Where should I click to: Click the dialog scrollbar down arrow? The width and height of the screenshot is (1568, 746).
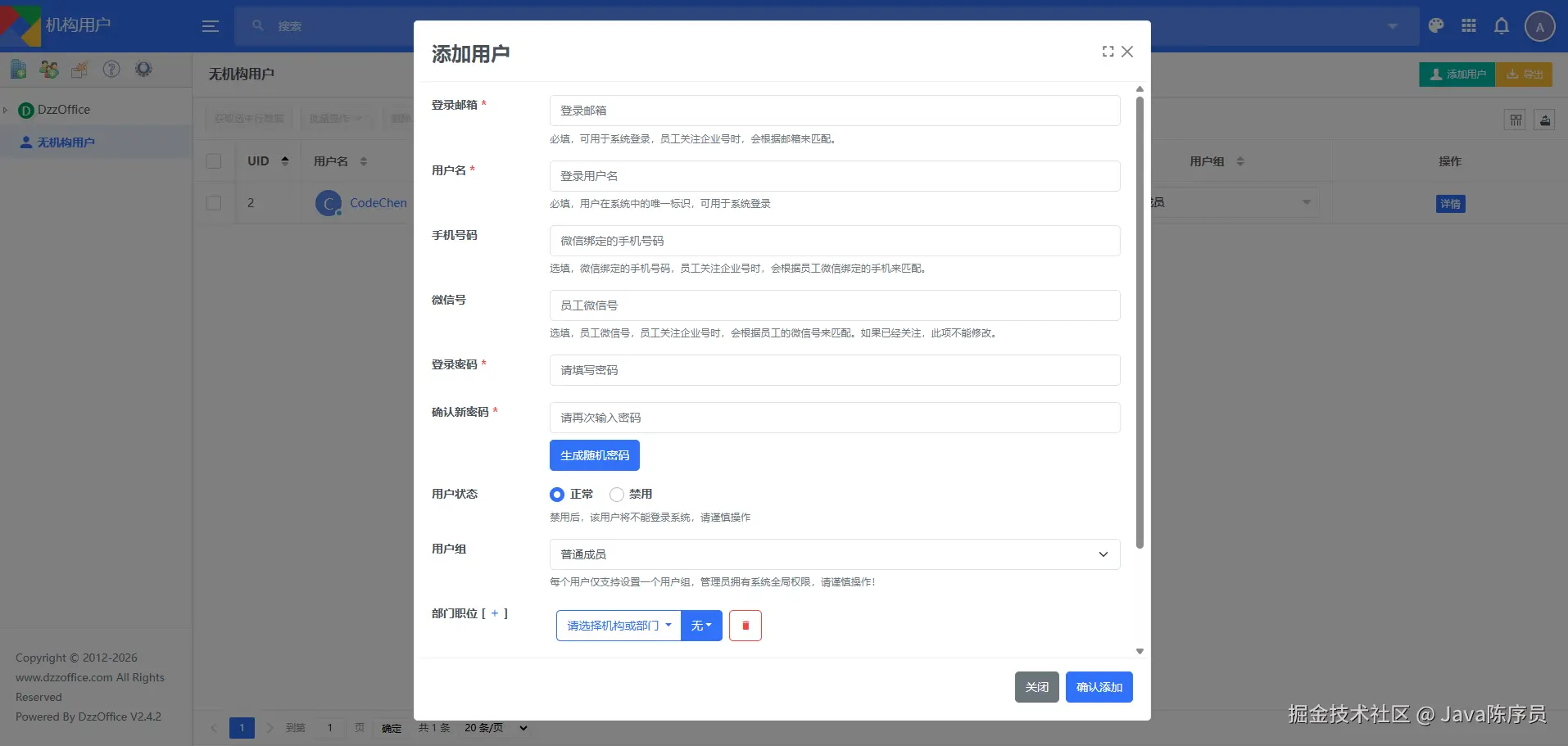click(1140, 652)
